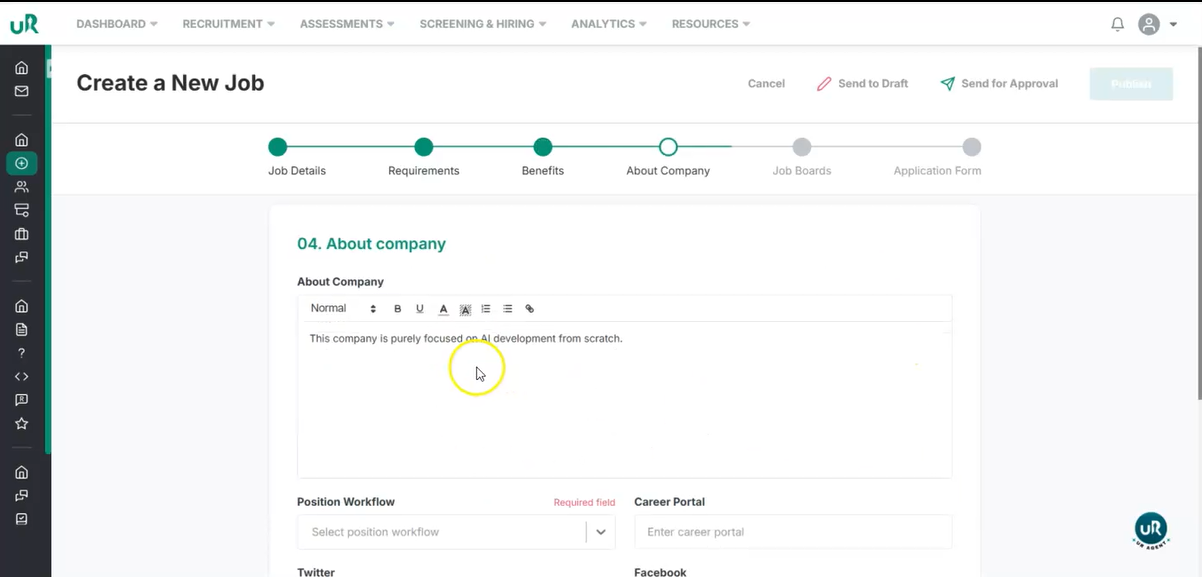Open the notifications bell
1202x577 pixels.
click(x=1118, y=24)
